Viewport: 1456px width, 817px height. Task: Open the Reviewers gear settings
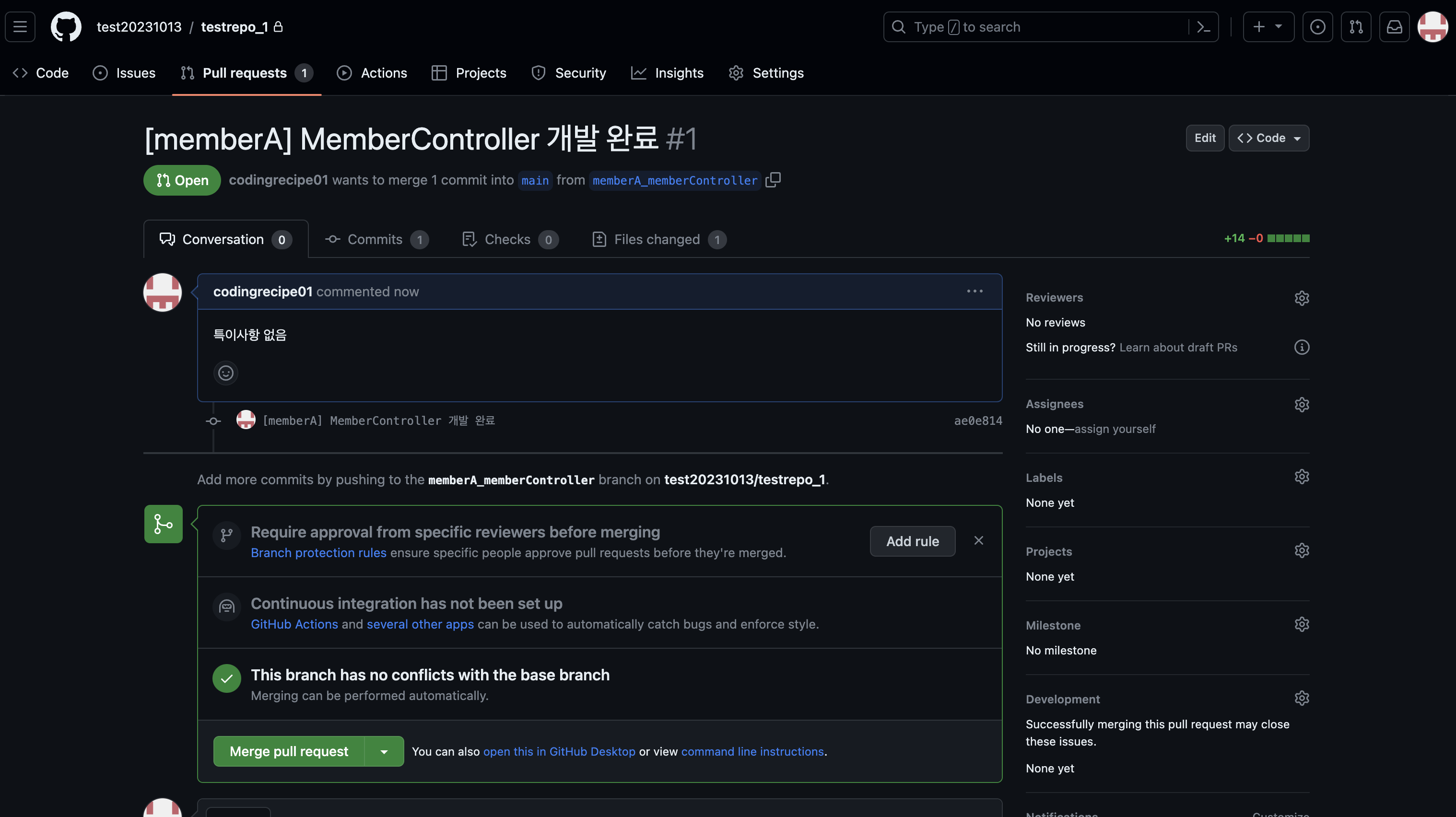point(1301,298)
